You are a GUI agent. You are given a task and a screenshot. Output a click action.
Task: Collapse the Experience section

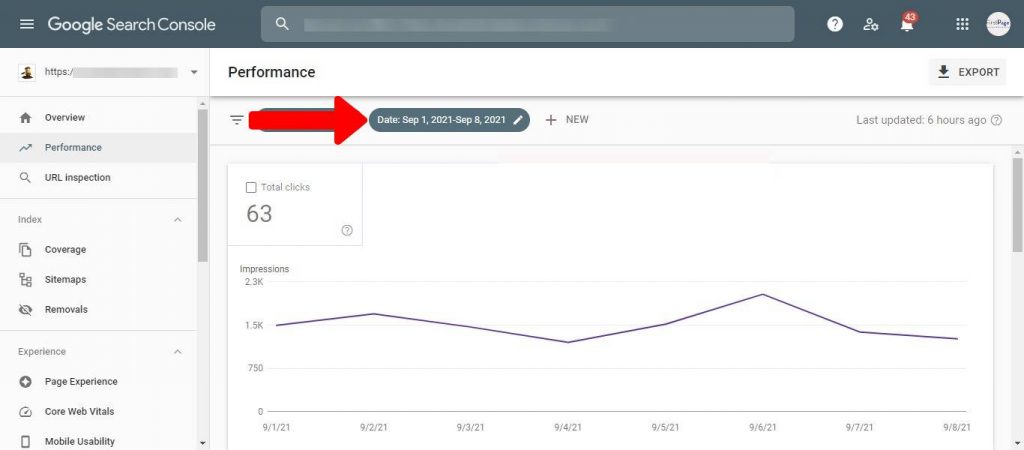point(178,352)
